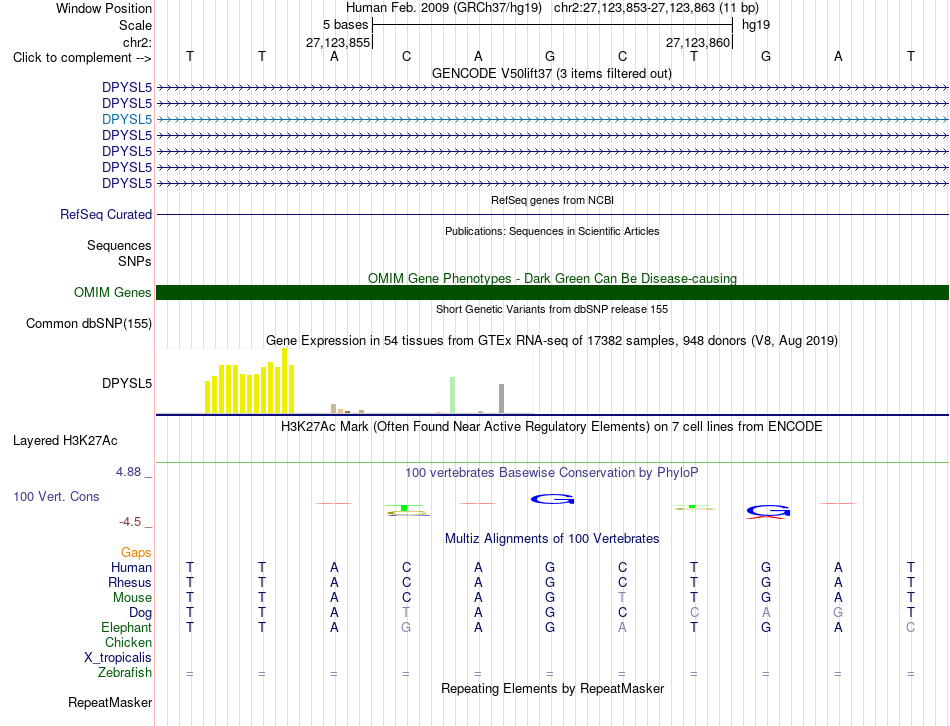Click 100 vertebrates Basewise Conservation title
Screen dimensions: 950x726
point(552,473)
